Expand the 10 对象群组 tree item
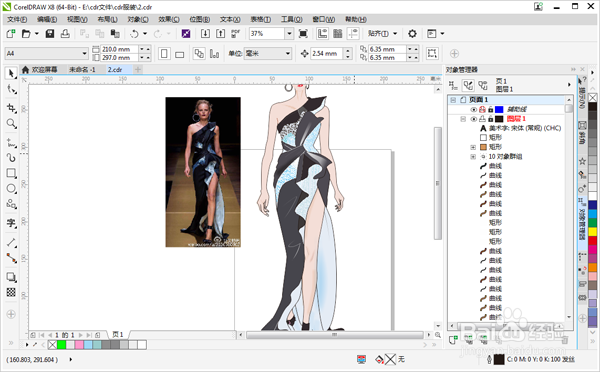600x372 pixels. point(473,157)
